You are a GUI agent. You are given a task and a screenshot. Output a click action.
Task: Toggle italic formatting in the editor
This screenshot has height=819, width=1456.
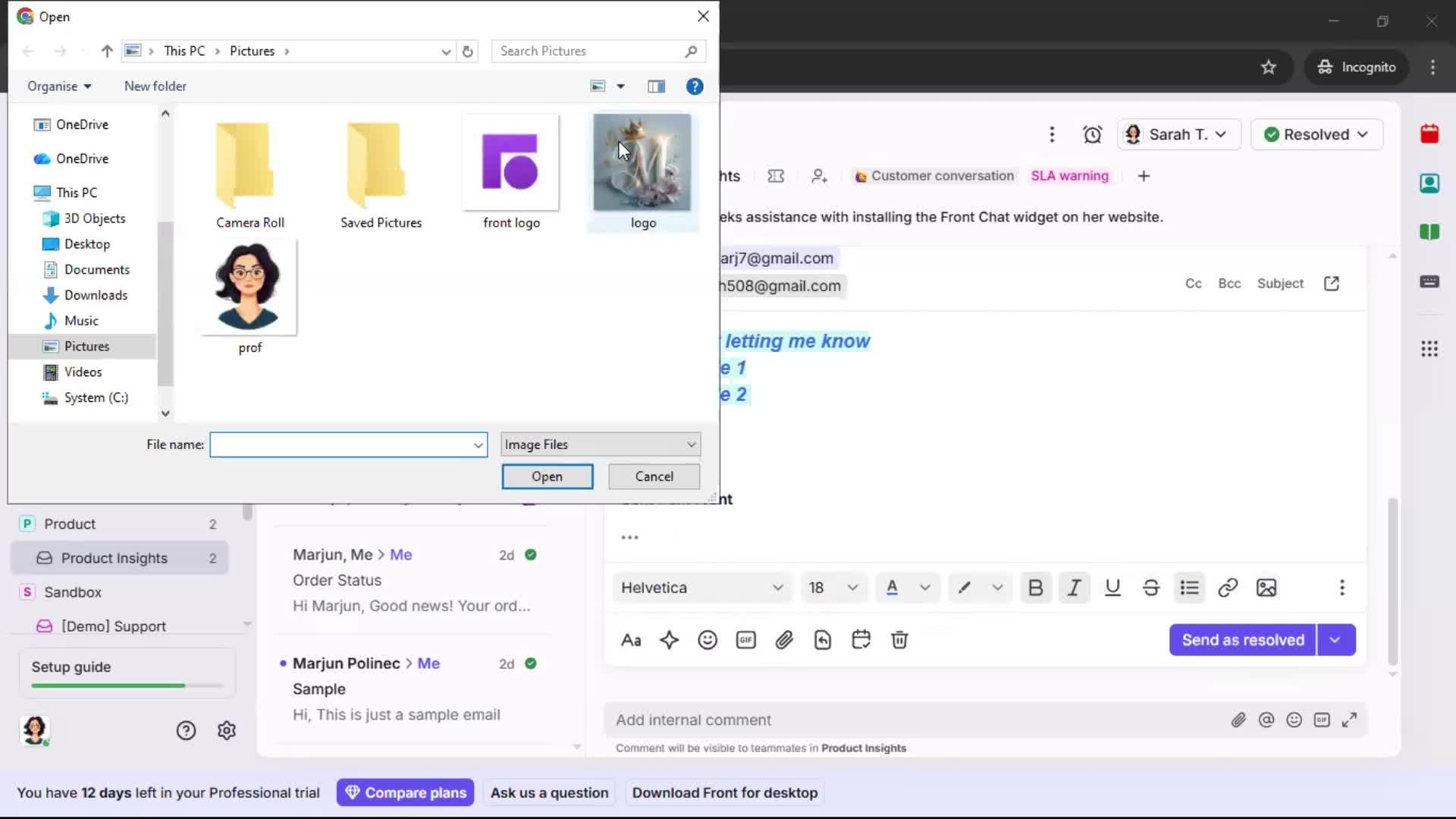(x=1074, y=587)
